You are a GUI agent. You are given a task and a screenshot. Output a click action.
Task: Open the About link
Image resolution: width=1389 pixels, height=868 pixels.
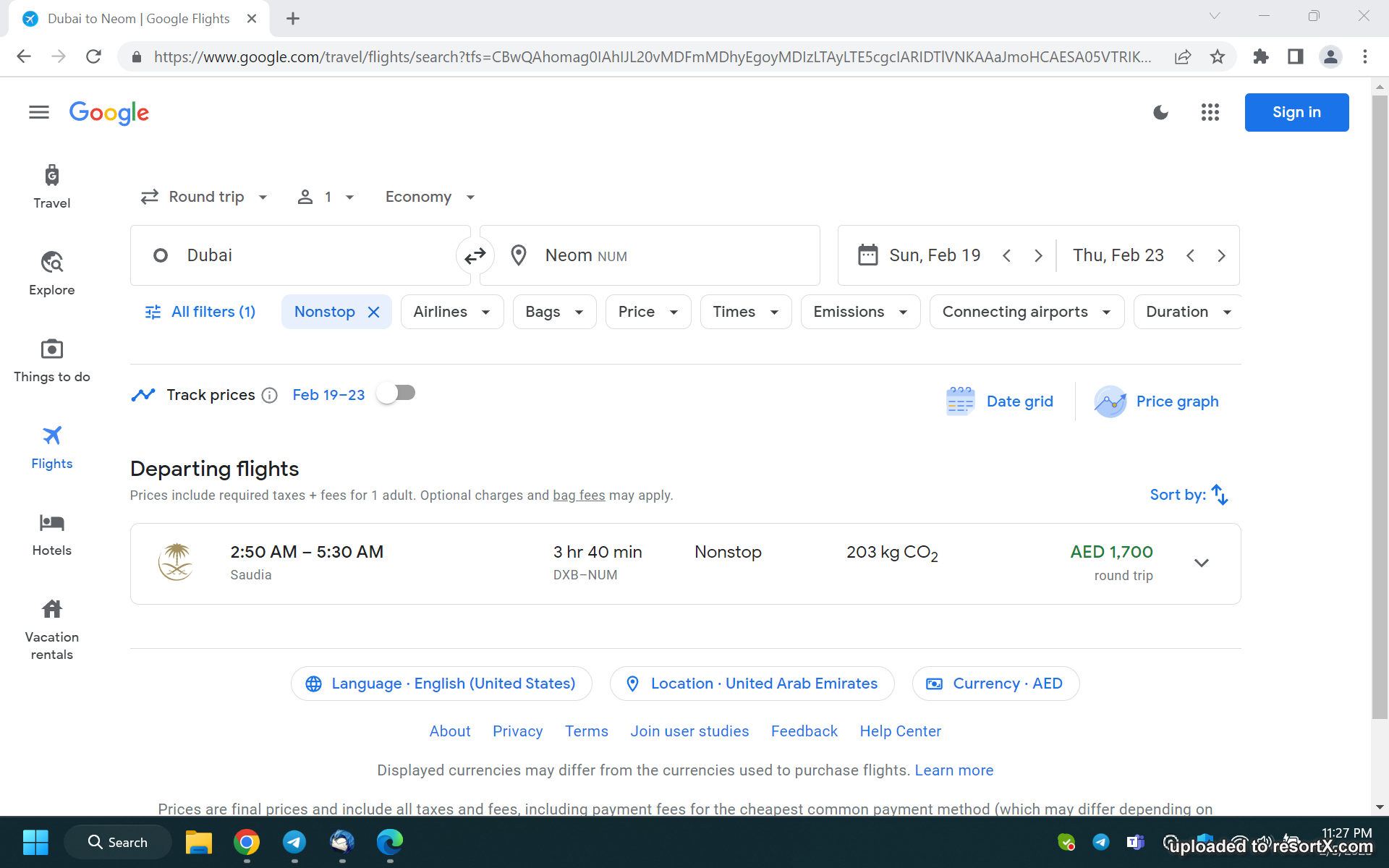(x=450, y=731)
